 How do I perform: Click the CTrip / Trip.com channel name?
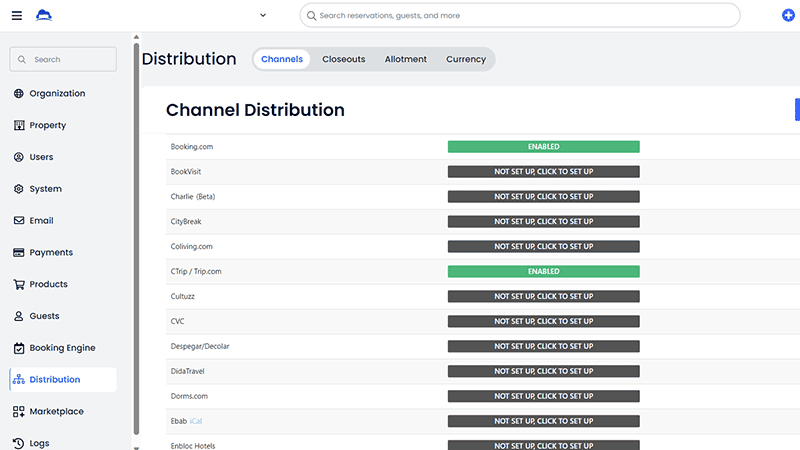pos(196,271)
